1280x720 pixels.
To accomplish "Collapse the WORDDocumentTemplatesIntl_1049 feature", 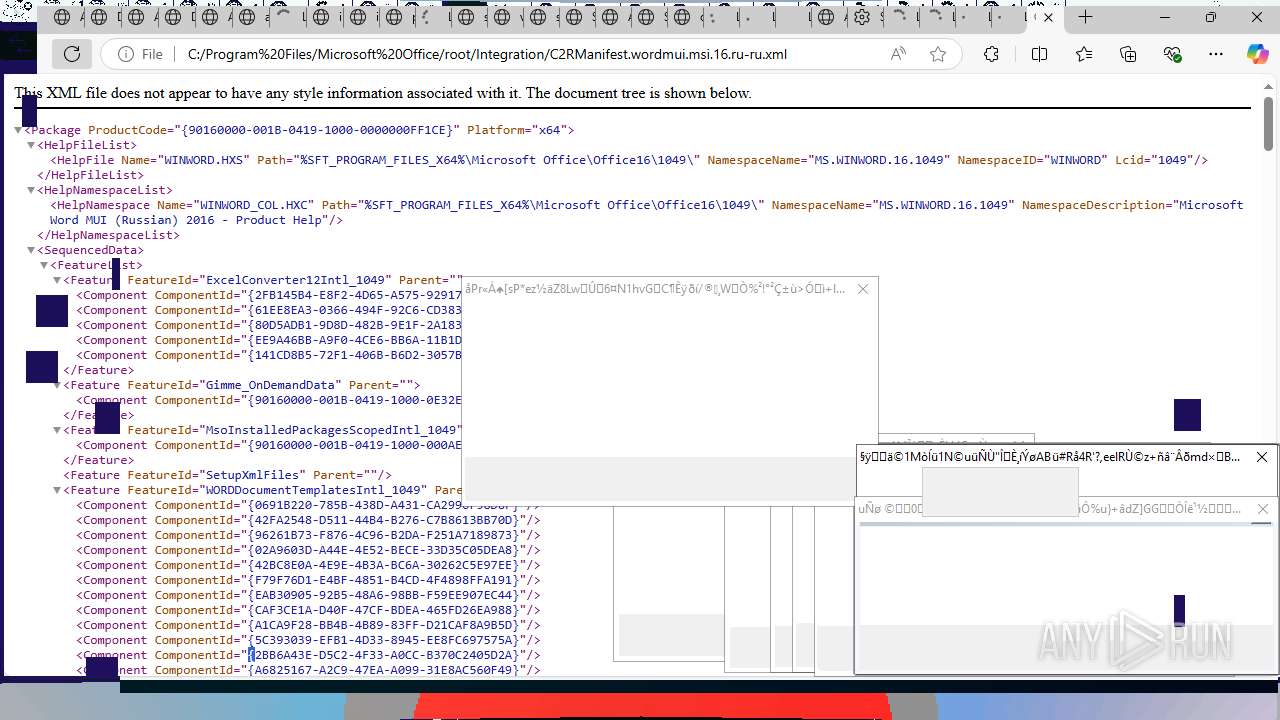I will tap(57, 490).
